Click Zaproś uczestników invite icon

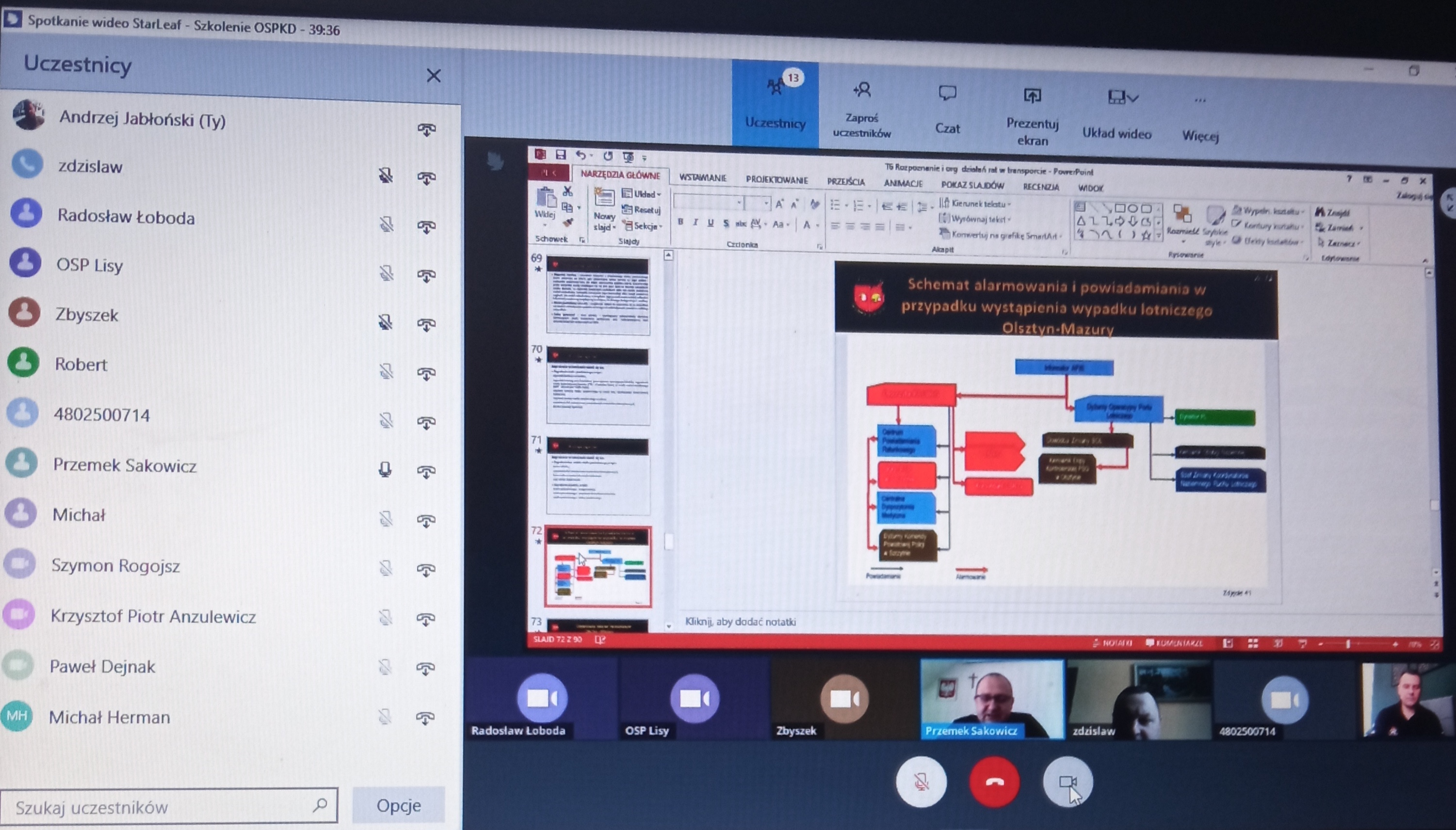[x=862, y=90]
